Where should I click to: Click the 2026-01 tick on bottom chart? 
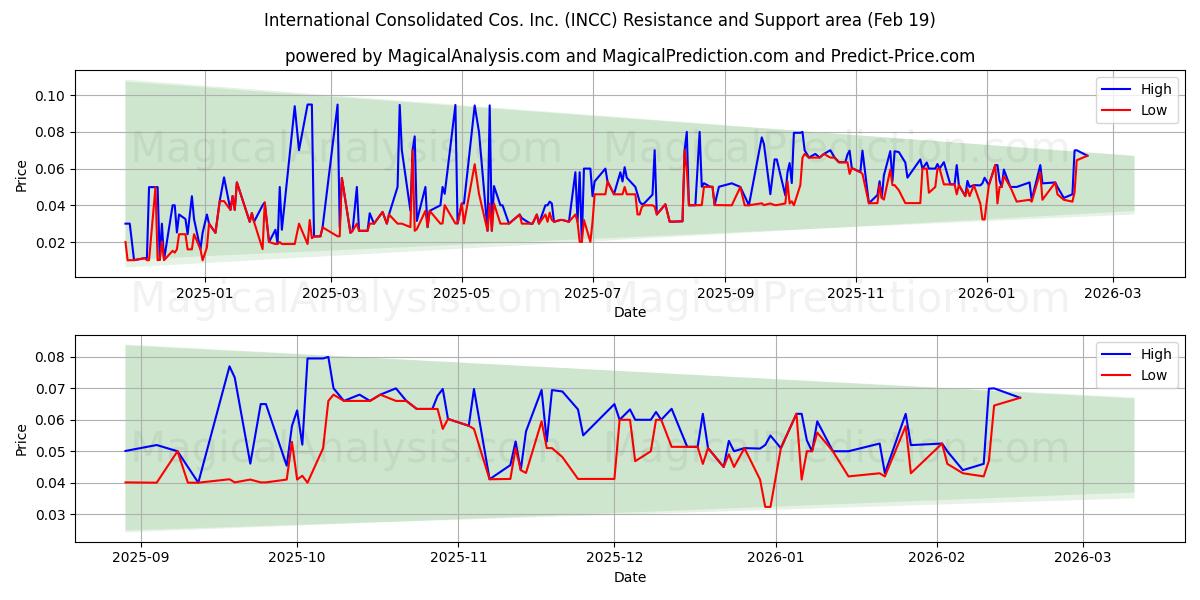pos(777,558)
